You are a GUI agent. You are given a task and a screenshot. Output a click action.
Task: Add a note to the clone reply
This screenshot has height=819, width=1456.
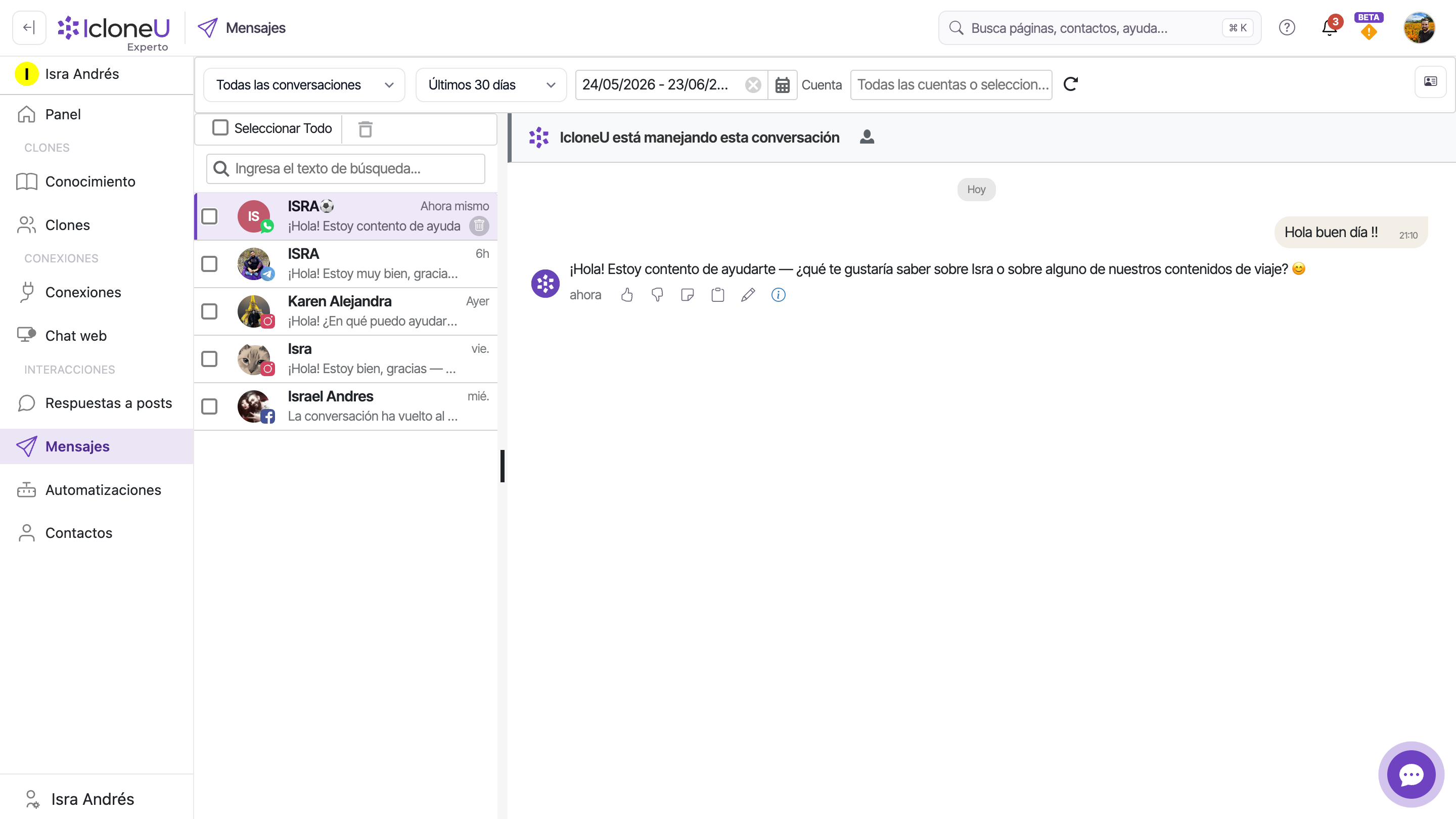(688, 295)
